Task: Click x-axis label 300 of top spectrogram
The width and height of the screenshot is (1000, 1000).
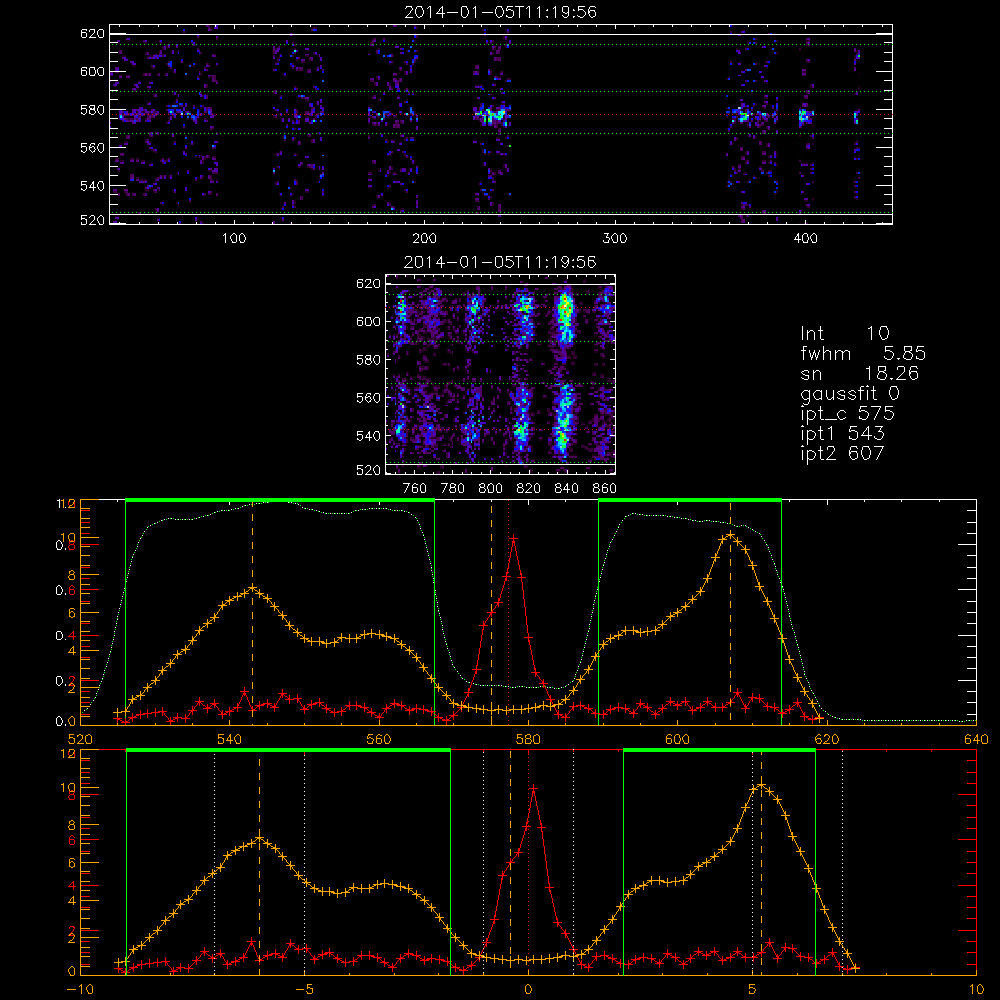Action: coord(615,239)
